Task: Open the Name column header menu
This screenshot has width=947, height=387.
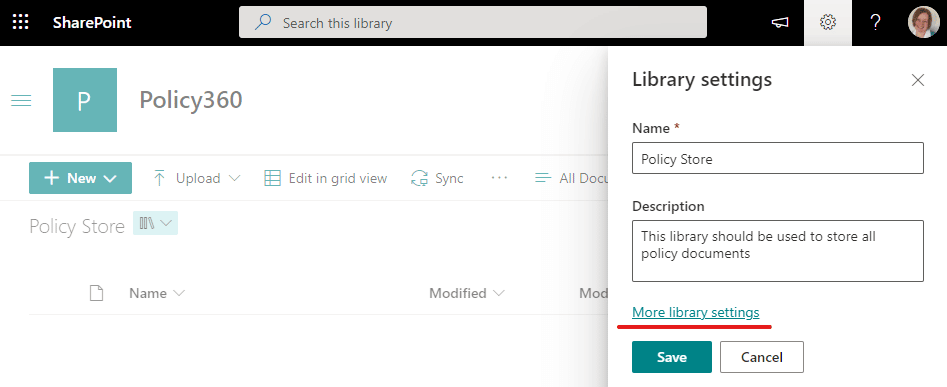Action: click(157, 293)
